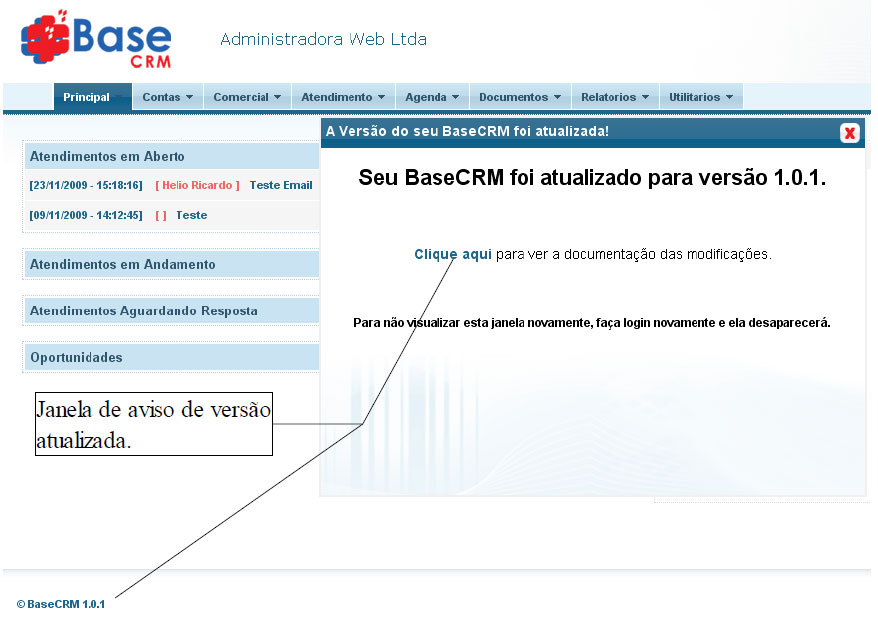This screenshot has height=622, width=878.
Task: Expand the Atendimentos em Aberto section
Action: 109,156
